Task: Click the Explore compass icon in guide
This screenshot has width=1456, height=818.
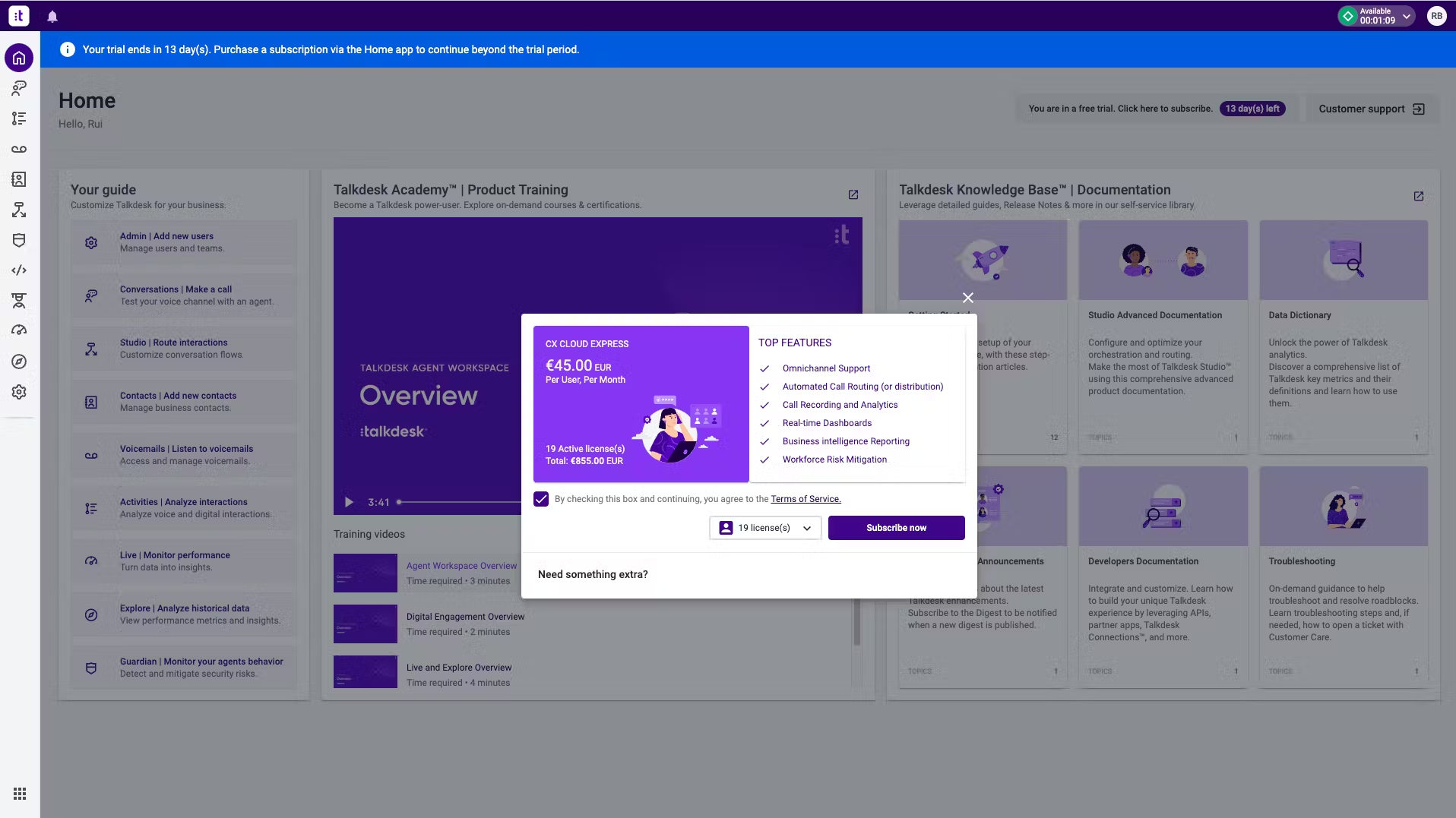Action: coord(91,614)
